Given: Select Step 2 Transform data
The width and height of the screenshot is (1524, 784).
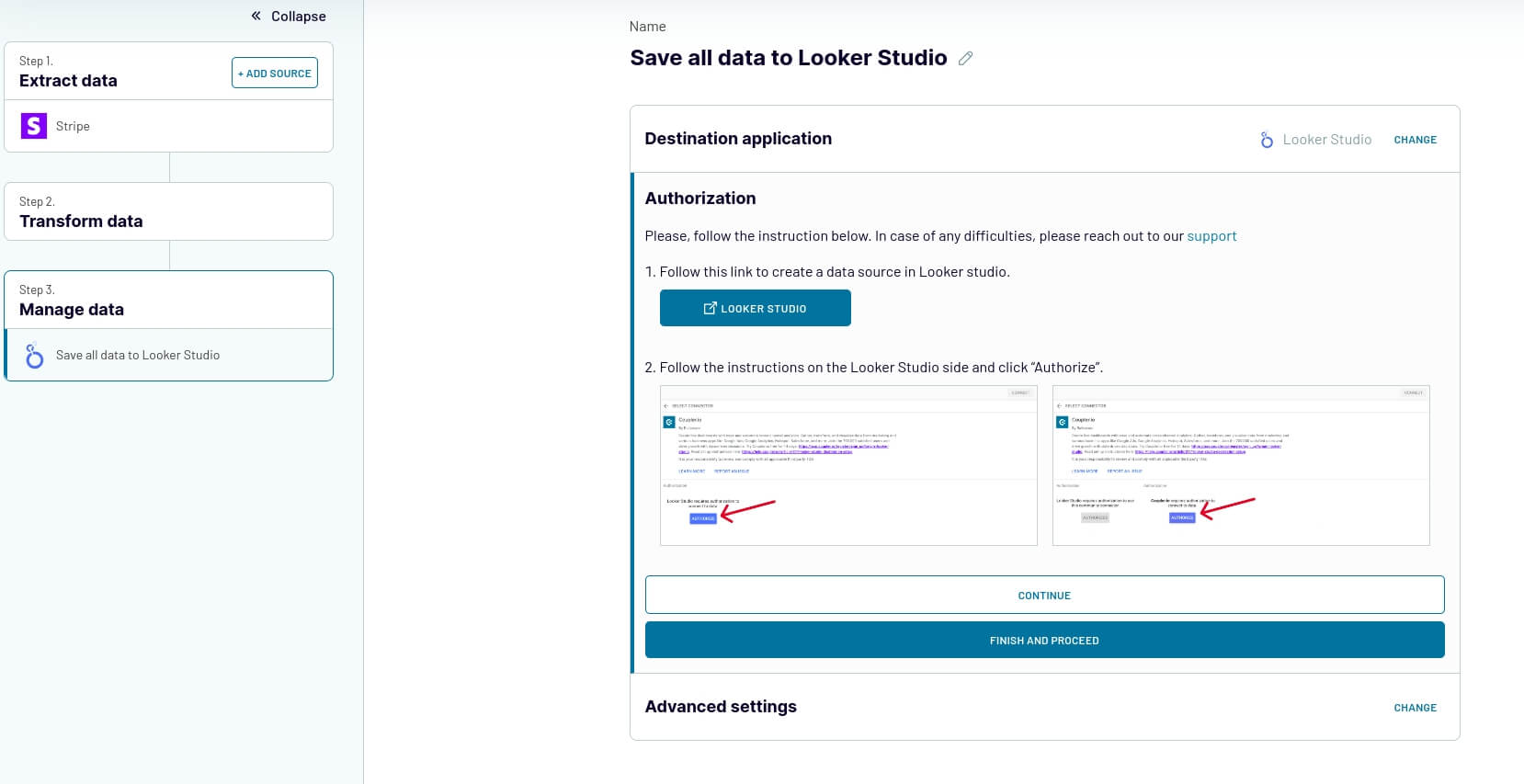Looking at the screenshot, I should [x=169, y=211].
